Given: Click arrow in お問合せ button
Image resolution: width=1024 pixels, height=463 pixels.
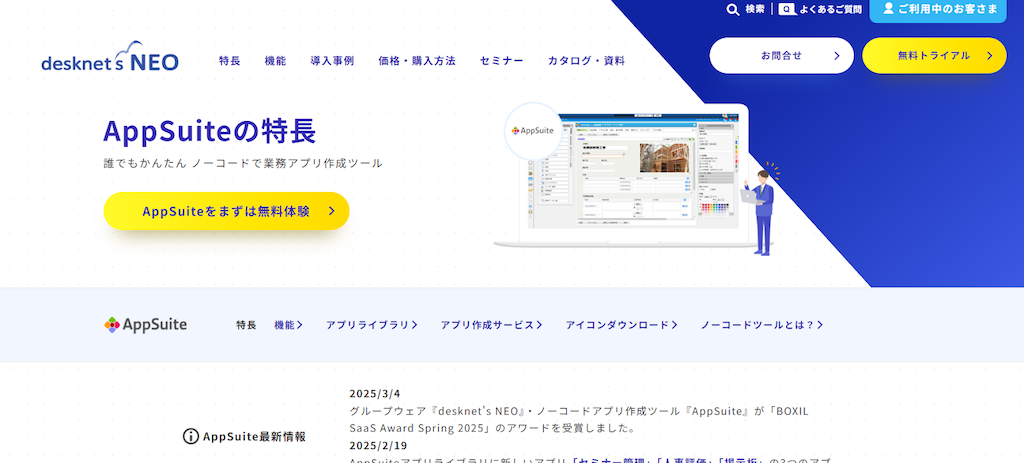Looking at the screenshot, I should (x=837, y=56).
